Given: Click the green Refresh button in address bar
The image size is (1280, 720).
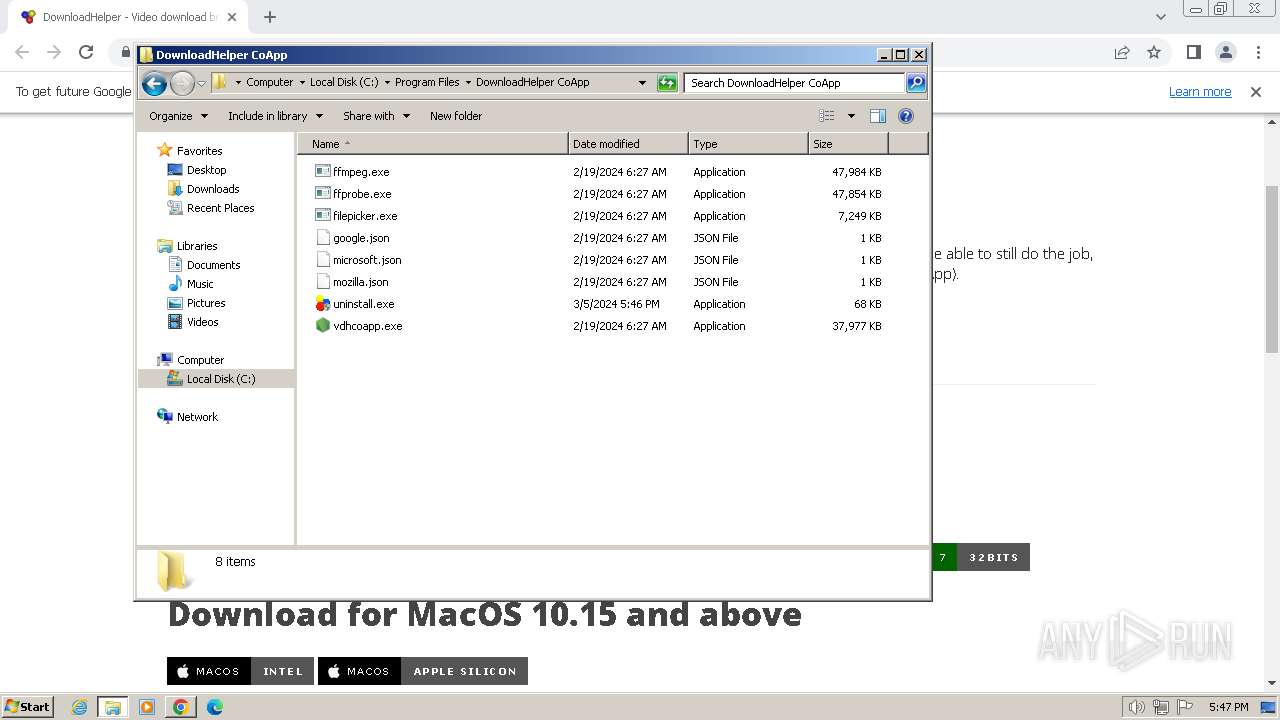Looking at the screenshot, I should (667, 83).
